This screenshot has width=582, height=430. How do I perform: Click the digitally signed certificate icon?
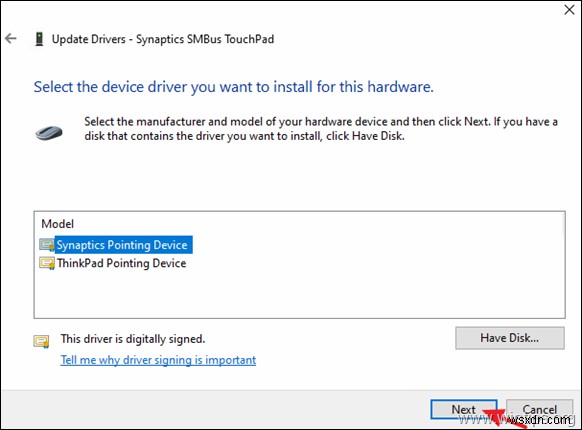tap(41, 341)
